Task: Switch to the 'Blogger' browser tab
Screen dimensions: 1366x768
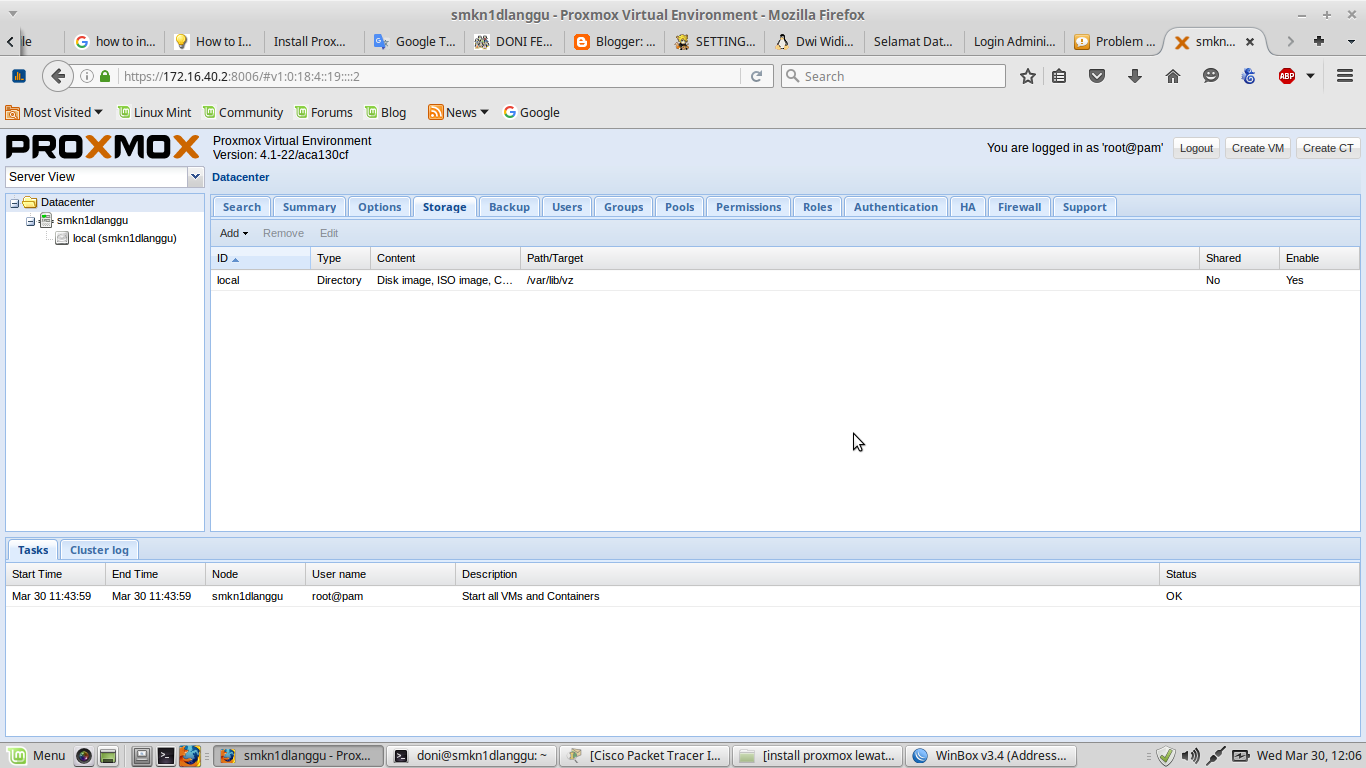Action: 615,41
